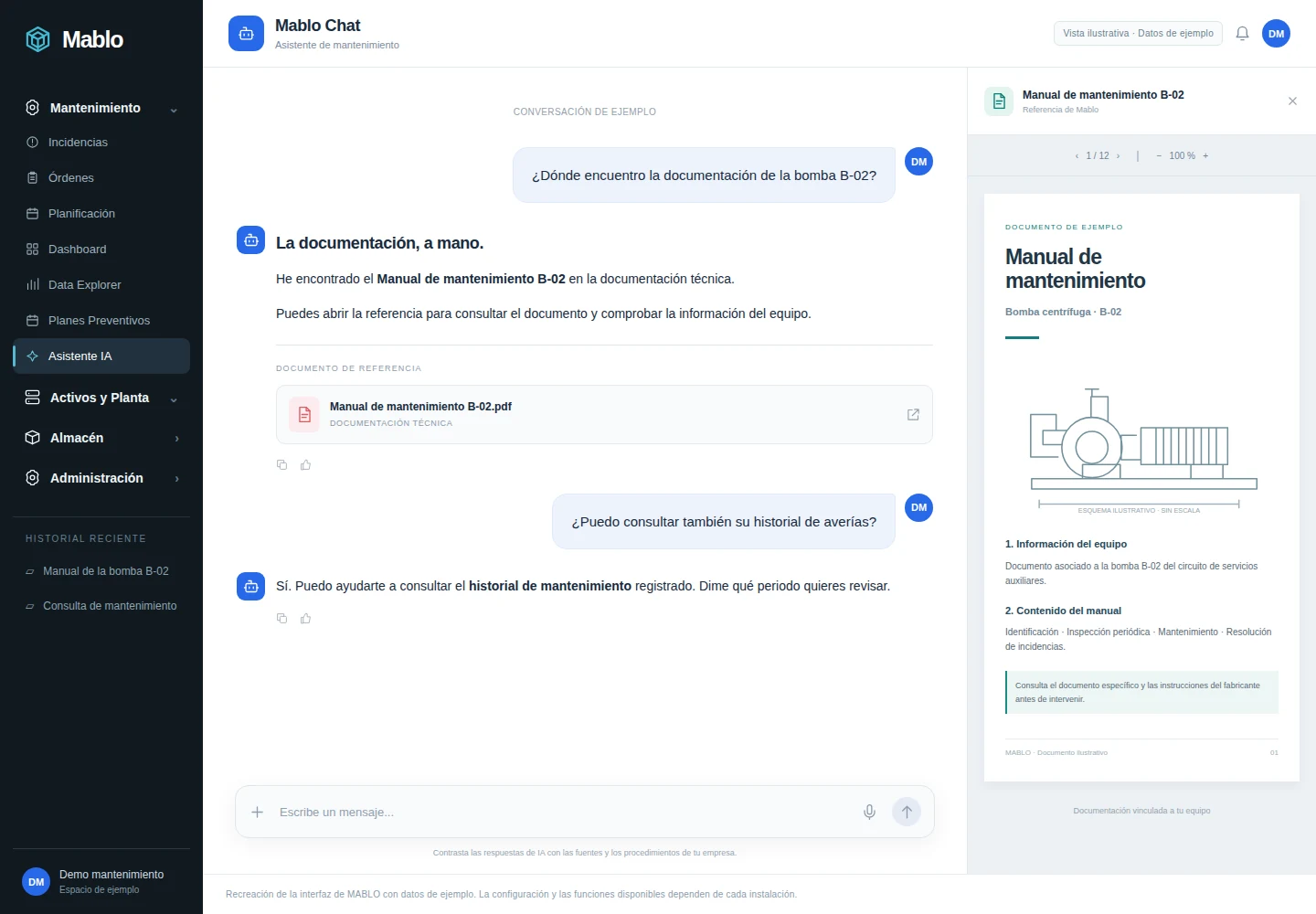The width and height of the screenshot is (1316, 914).
Task: Click the Mablo logo icon
Action: pyautogui.click(x=38, y=39)
